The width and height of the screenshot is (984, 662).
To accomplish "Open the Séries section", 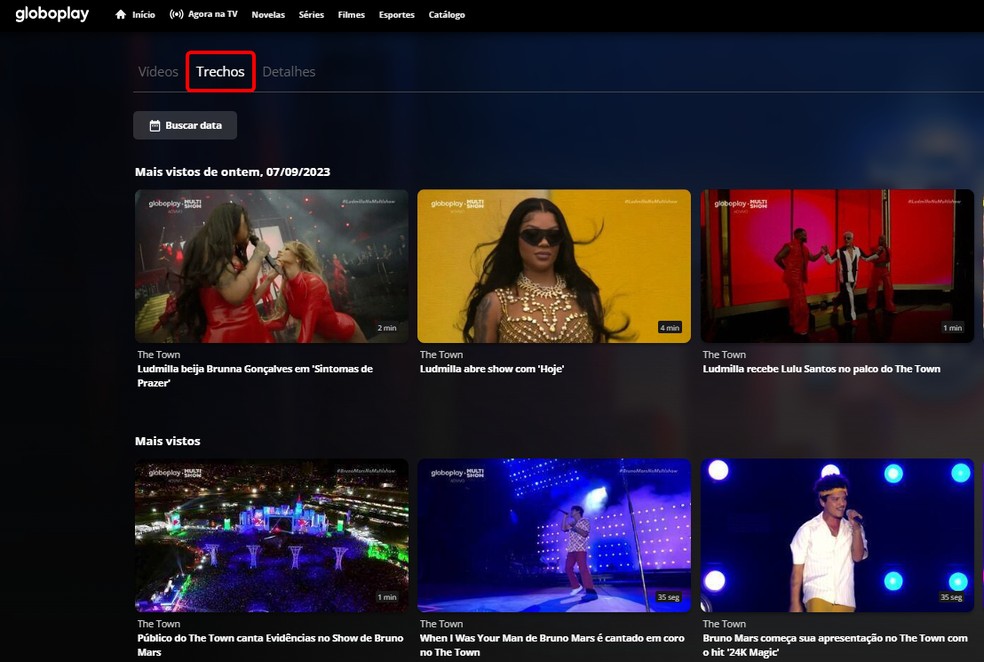I will pyautogui.click(x=310, y=15).
